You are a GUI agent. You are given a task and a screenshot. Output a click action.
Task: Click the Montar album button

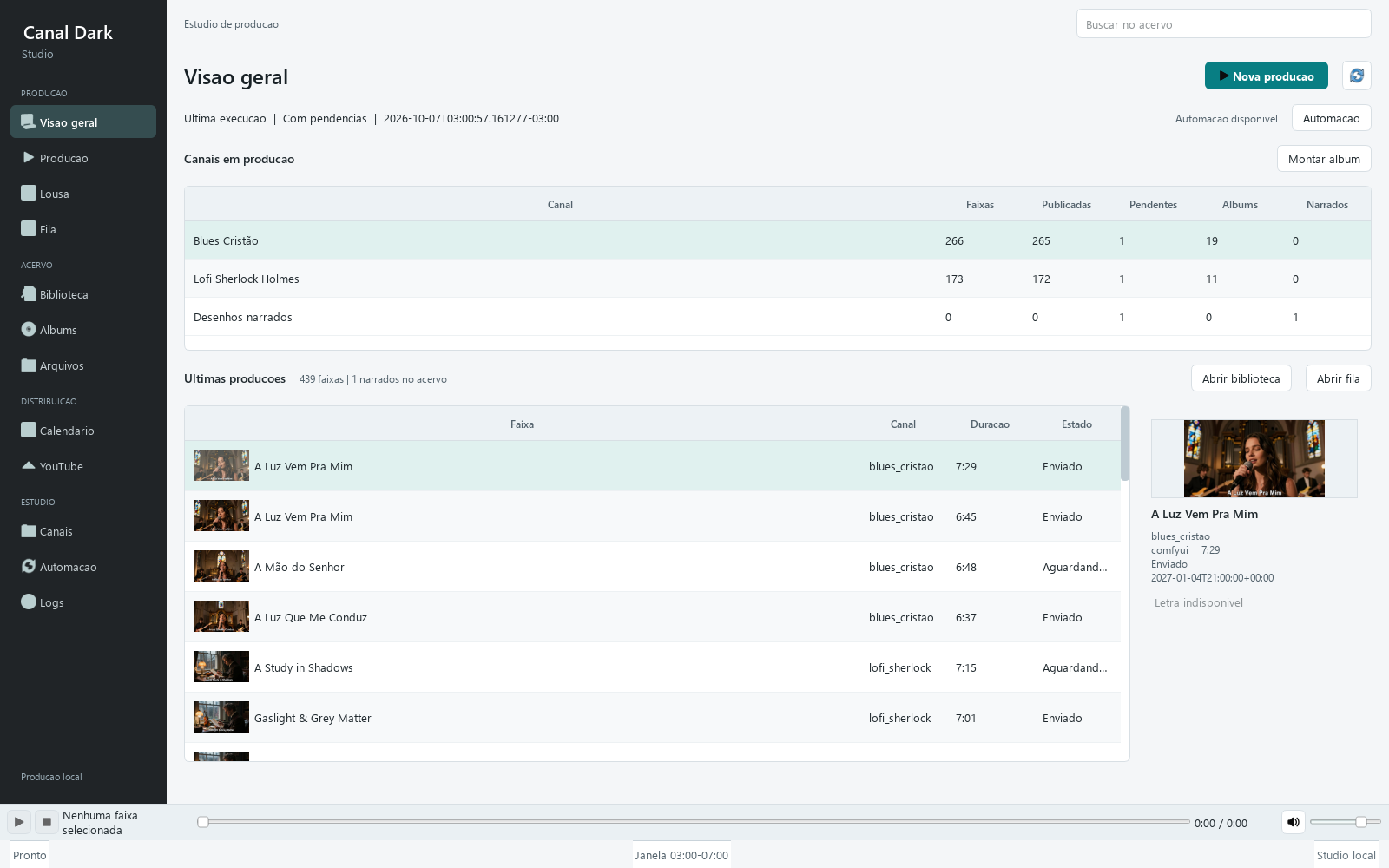click(x=1324, y=159)
